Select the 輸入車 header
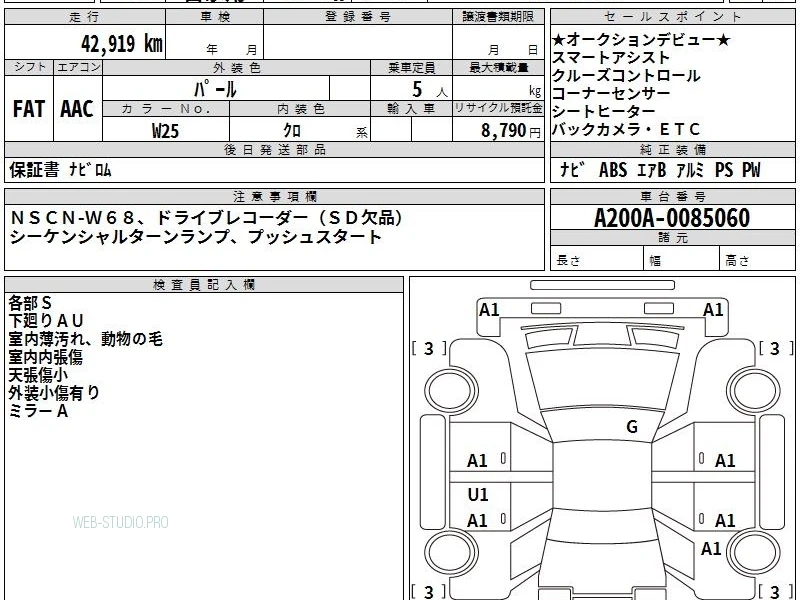This screenshot has width=800, height=600. 411,109
